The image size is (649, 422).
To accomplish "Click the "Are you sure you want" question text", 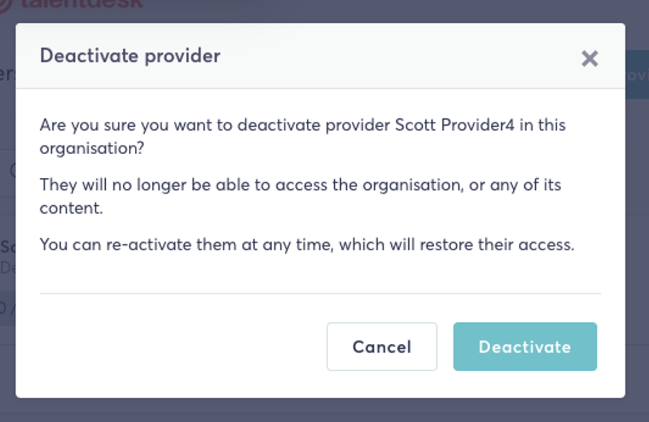I will (x=302, y=137).
